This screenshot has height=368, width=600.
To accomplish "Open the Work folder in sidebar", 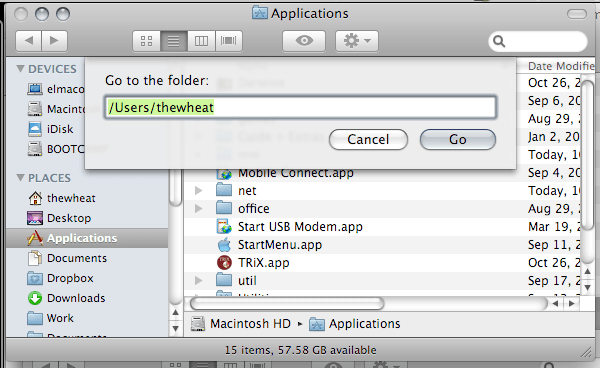I will click(50, 318).
